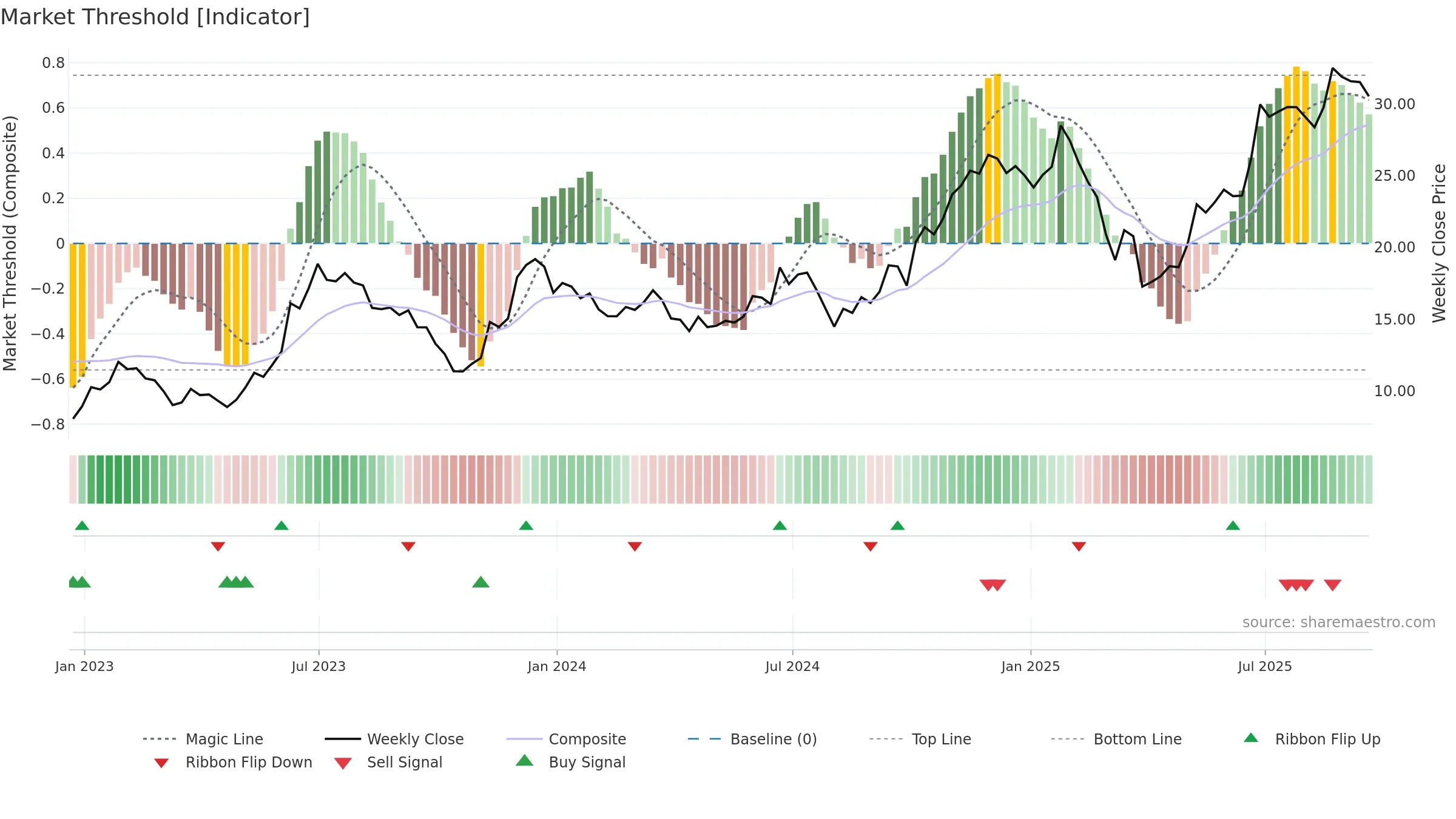Click the Market Threshold (Composite) axis title
1456x819 pixels.
coord(10,243)
